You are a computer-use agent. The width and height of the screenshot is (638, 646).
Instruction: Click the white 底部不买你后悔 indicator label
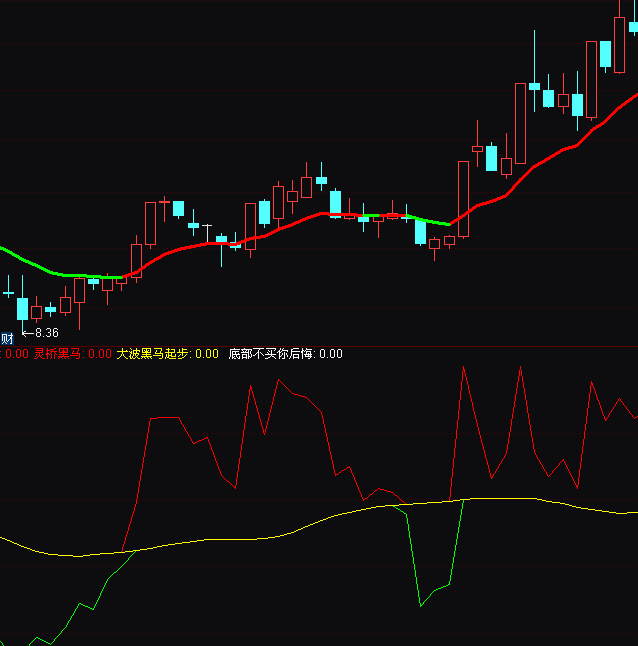(x=271, y=354)
